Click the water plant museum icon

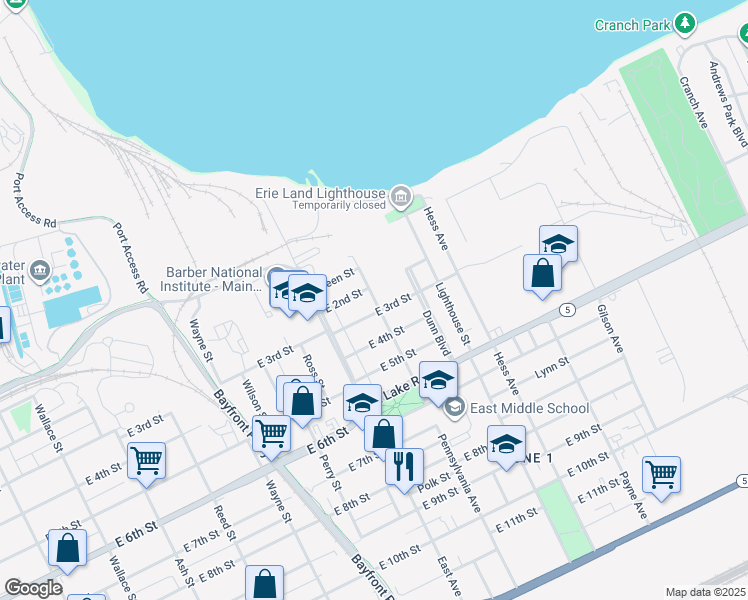40,270
